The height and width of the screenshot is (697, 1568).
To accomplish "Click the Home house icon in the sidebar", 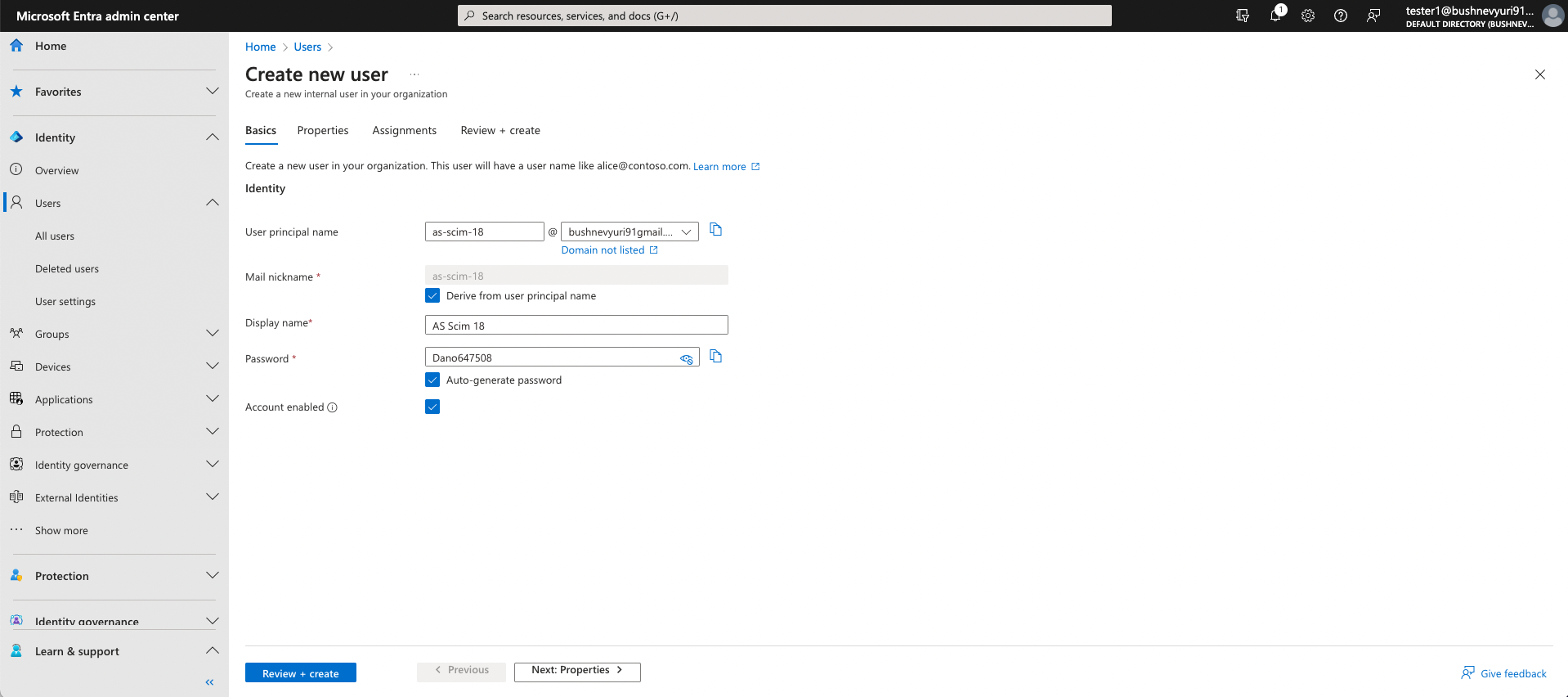I will pyautogui.click(x=16, y=46).
